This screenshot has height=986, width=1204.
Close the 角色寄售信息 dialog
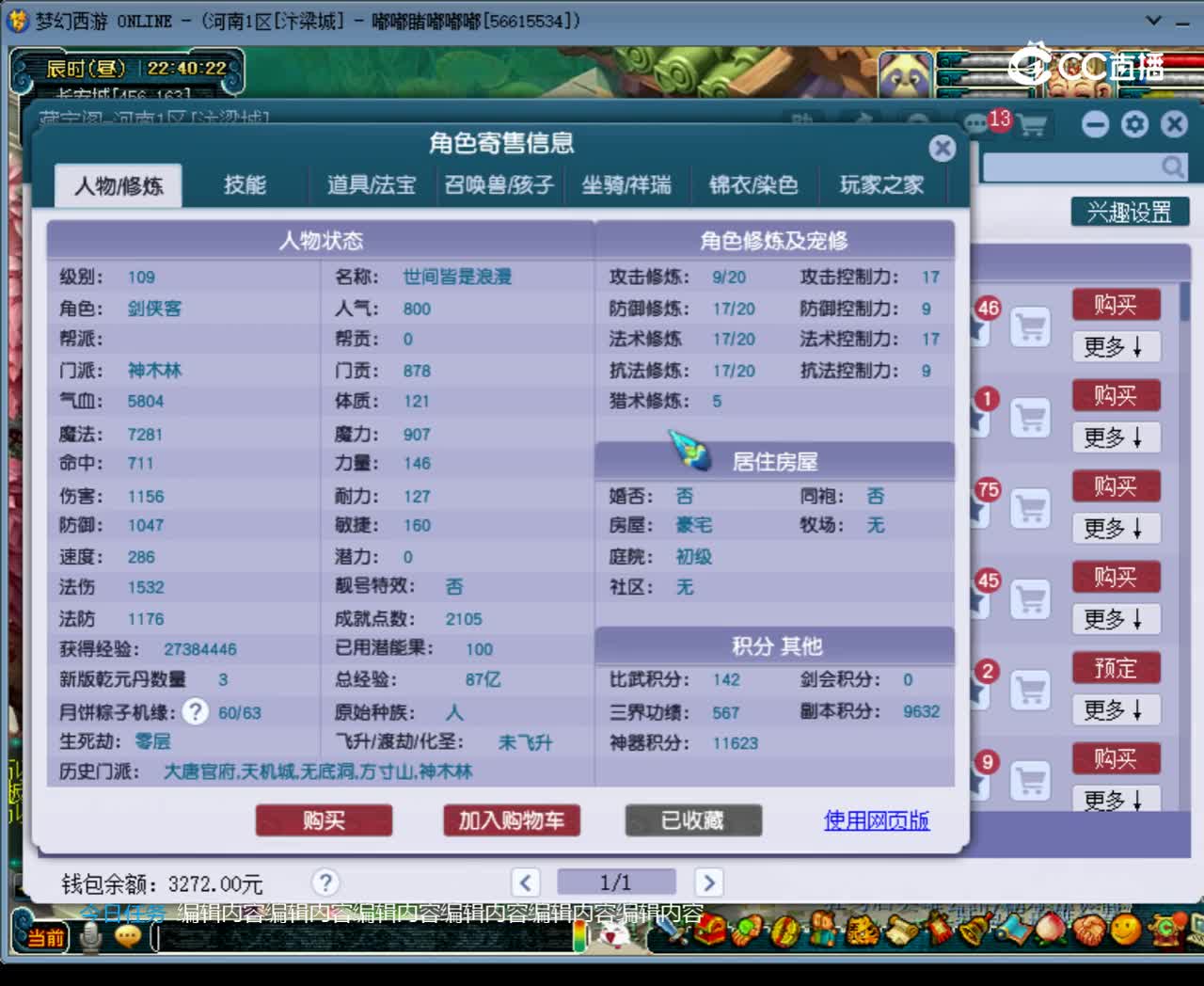(x=942, y=148)
